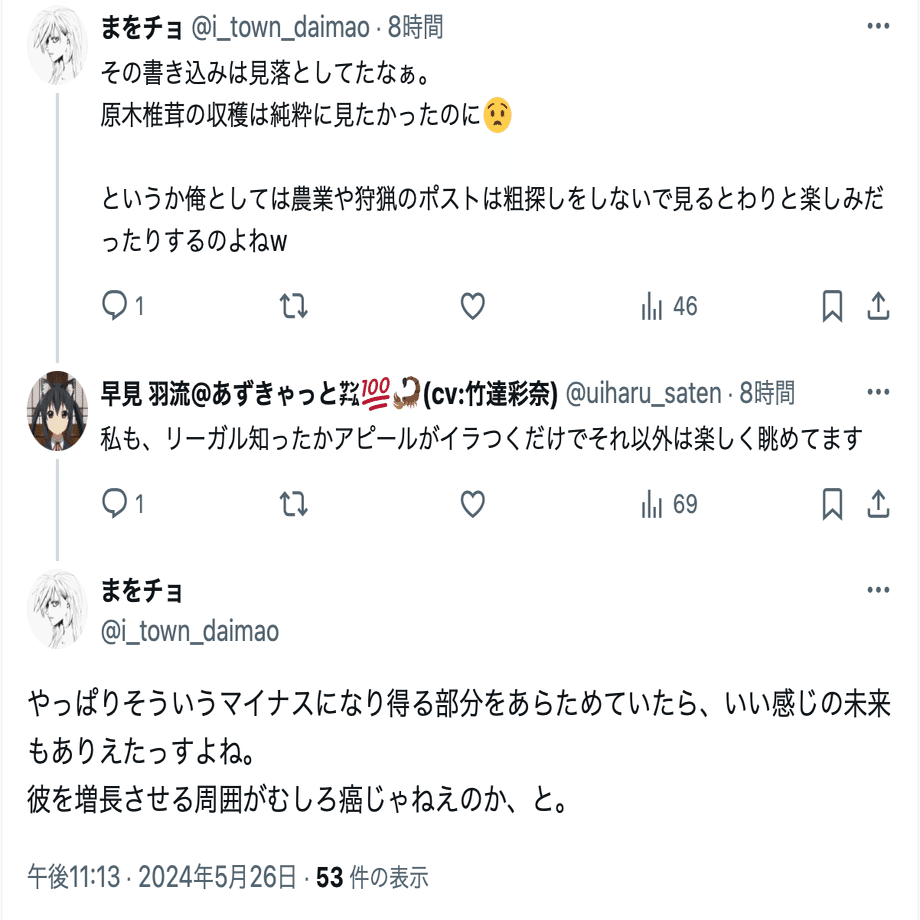Bookmark the @uiharu_saten reply

832,505
